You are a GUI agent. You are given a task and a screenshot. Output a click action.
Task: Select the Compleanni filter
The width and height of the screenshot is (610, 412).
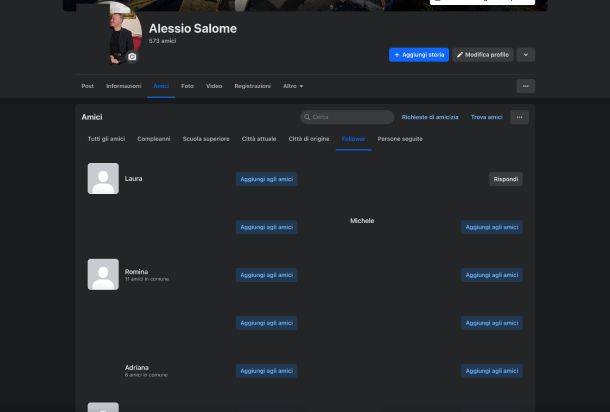[154, 139]
